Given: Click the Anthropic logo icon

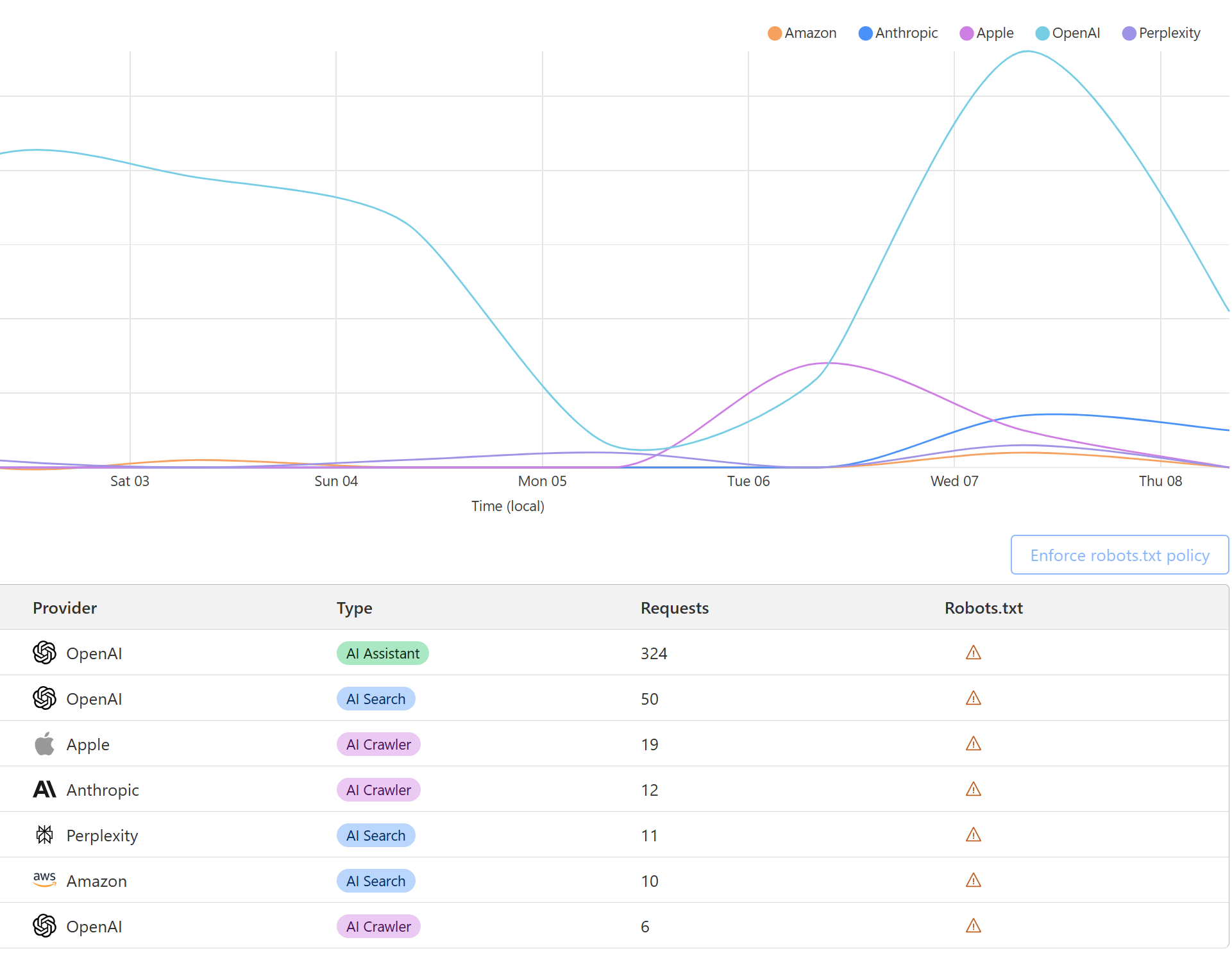Looking at the screenshot, I should 44,789.
